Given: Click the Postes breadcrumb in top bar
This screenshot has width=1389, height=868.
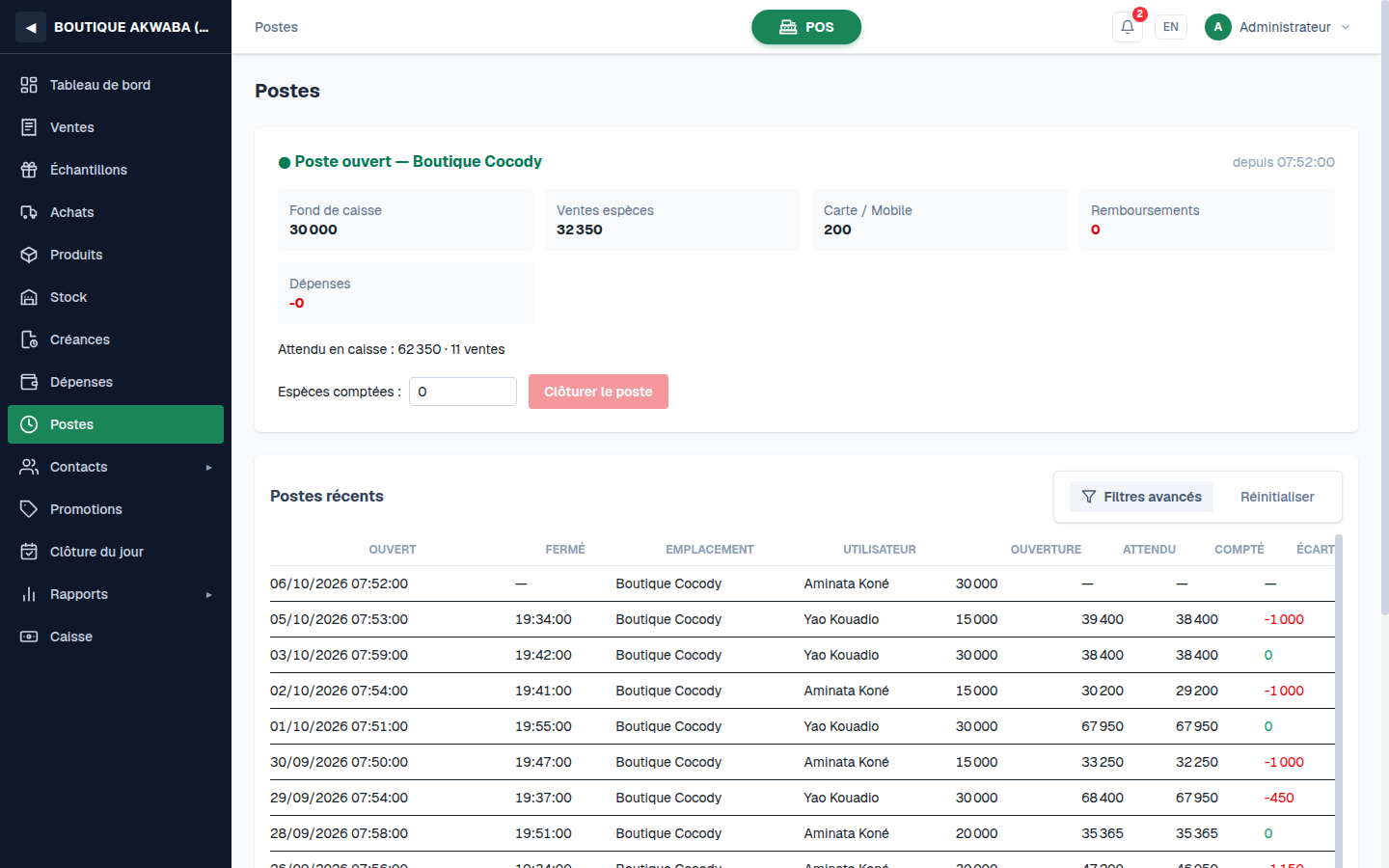Looking at the screenshot, I should pyautogui.click(x=276, y=27).
